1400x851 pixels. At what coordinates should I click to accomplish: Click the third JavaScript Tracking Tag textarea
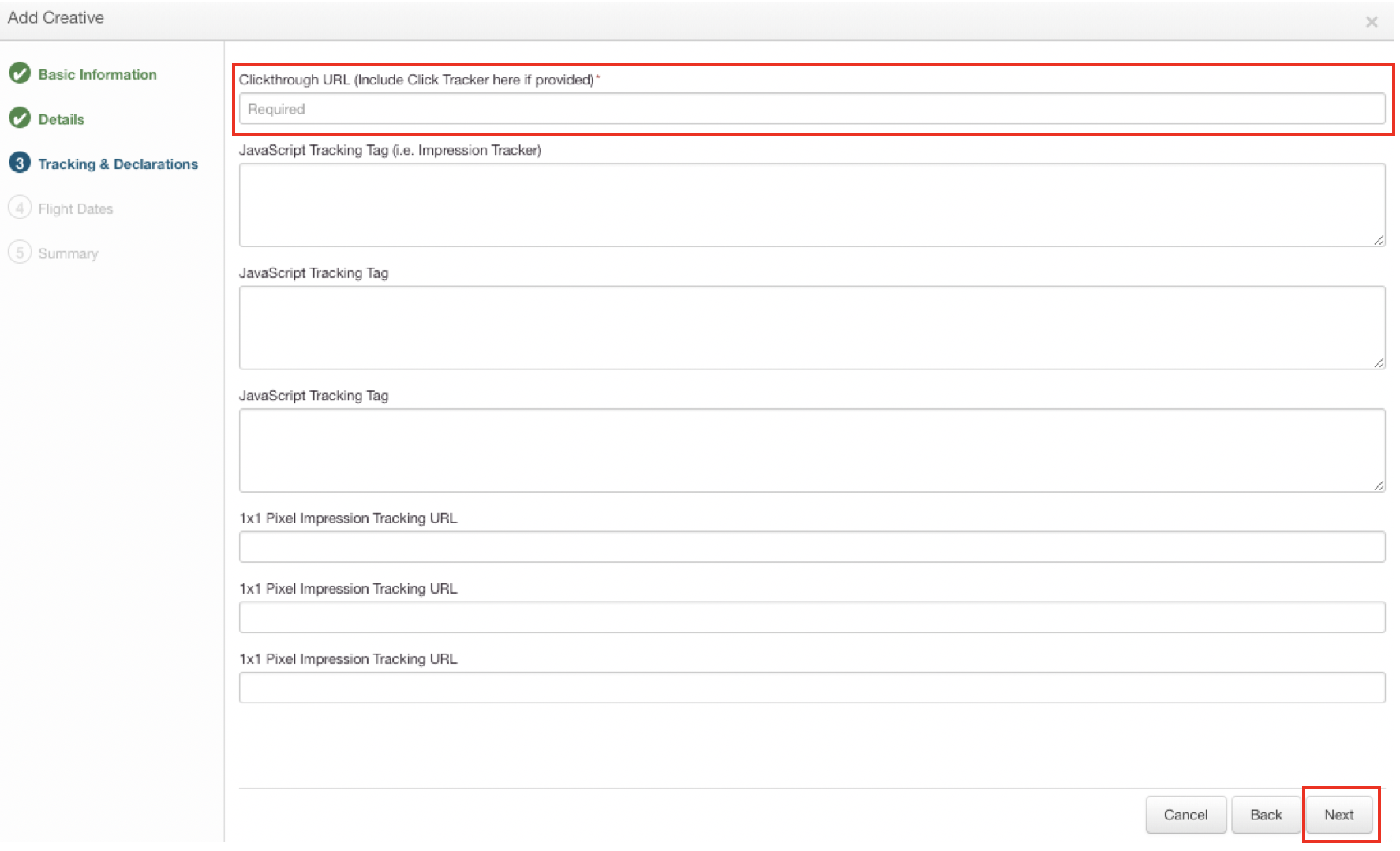pos(812,450)
